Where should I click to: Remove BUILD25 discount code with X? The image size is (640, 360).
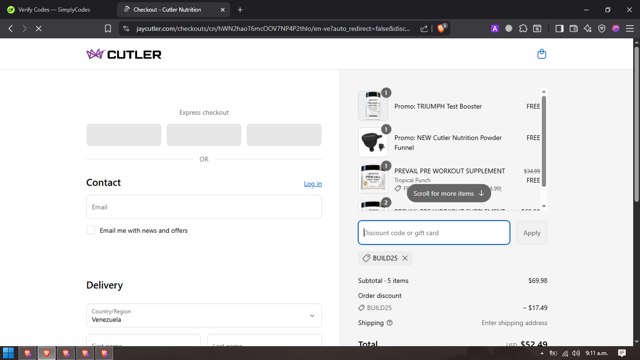pyautogui.click(x=405, y=258)
